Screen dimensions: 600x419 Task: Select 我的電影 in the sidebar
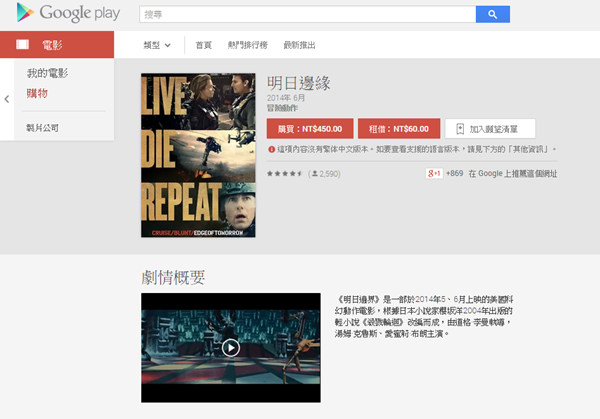[47, 73]
